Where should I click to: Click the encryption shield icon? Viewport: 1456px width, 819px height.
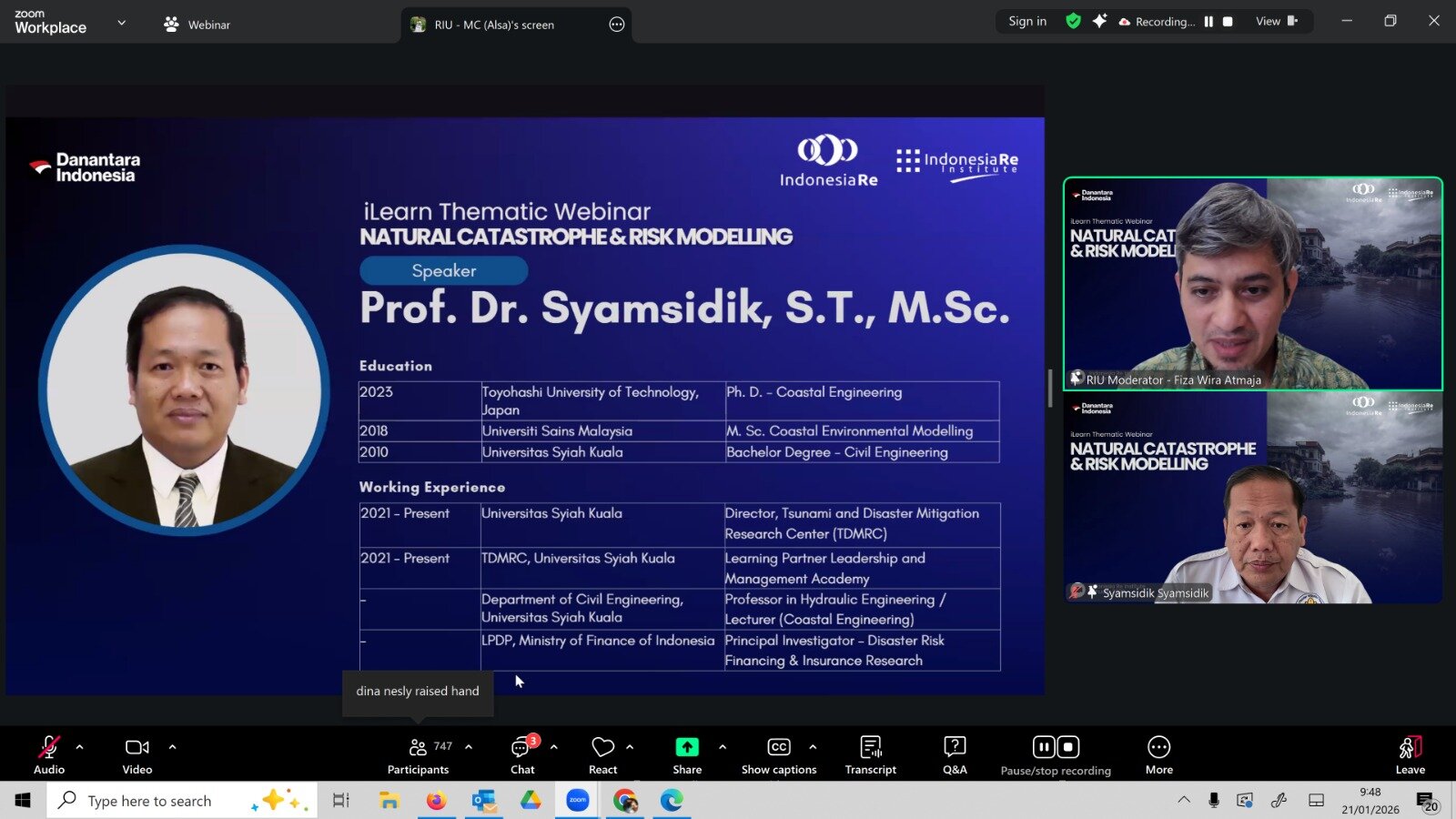[1073, 21]
